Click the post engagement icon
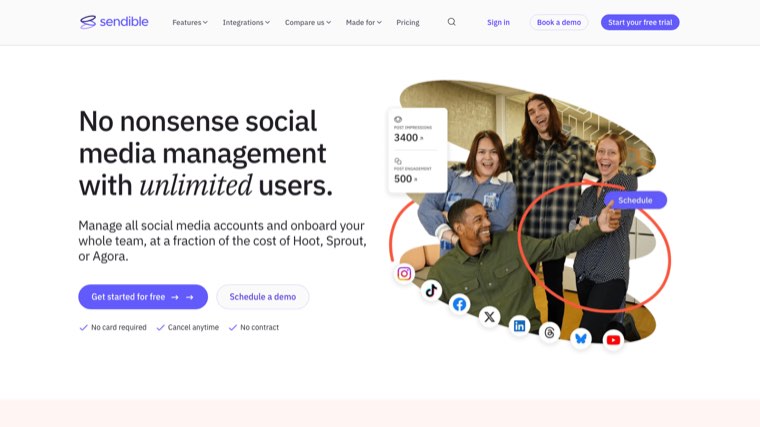This screenshot has height=427, width=760. tap(398, 161)
